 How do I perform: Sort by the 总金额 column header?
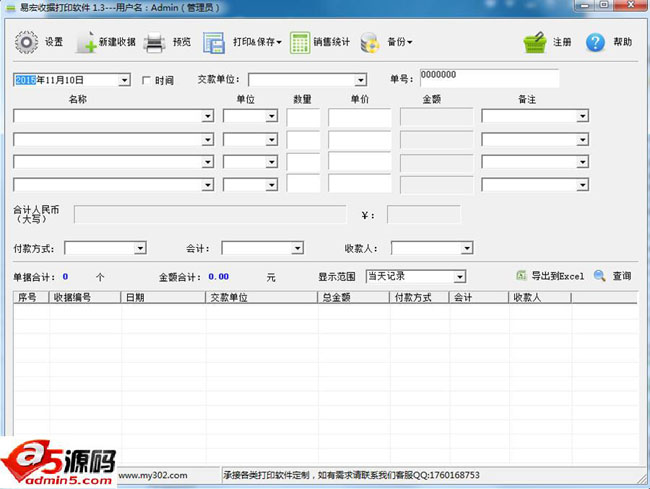click(x=354, y=297)
